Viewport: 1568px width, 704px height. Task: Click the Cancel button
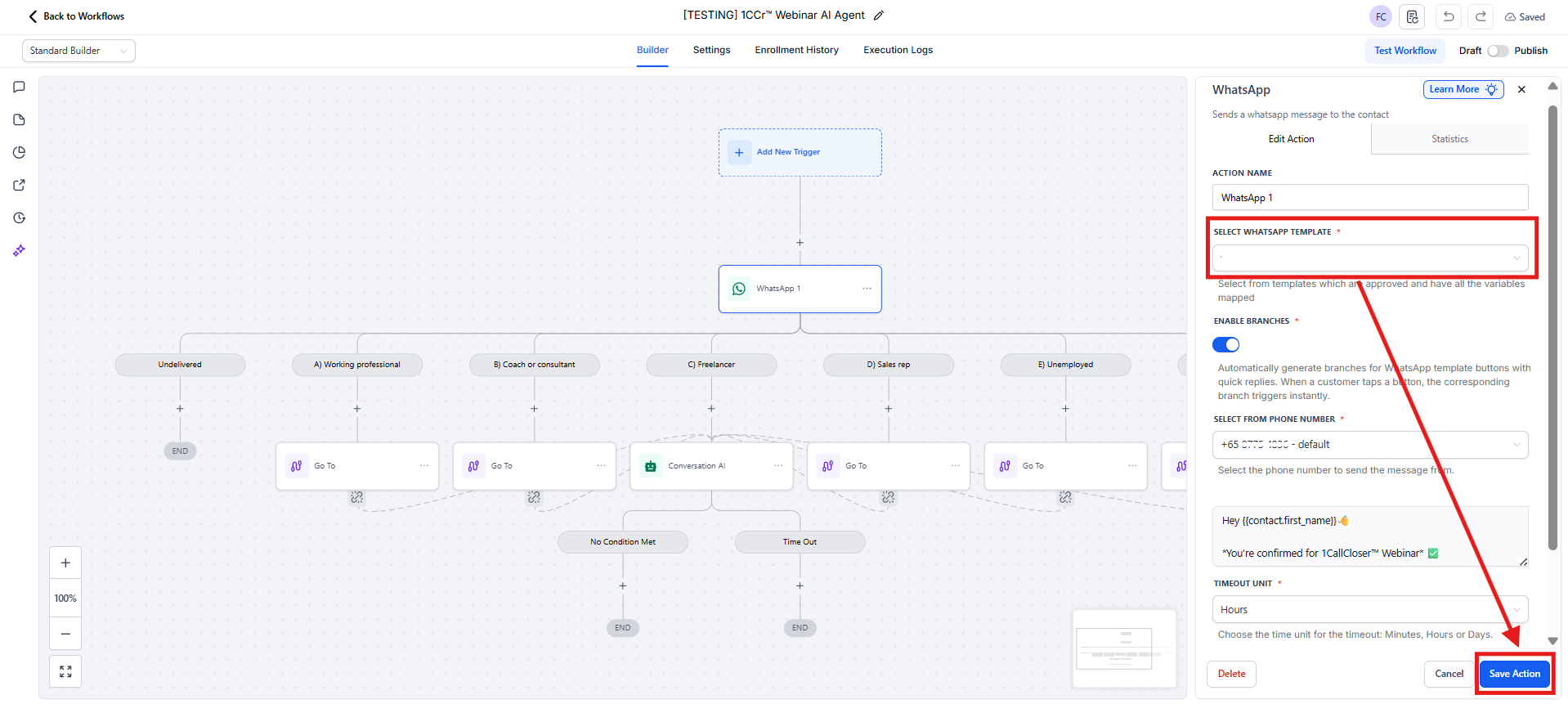(x=1449, y=674)
